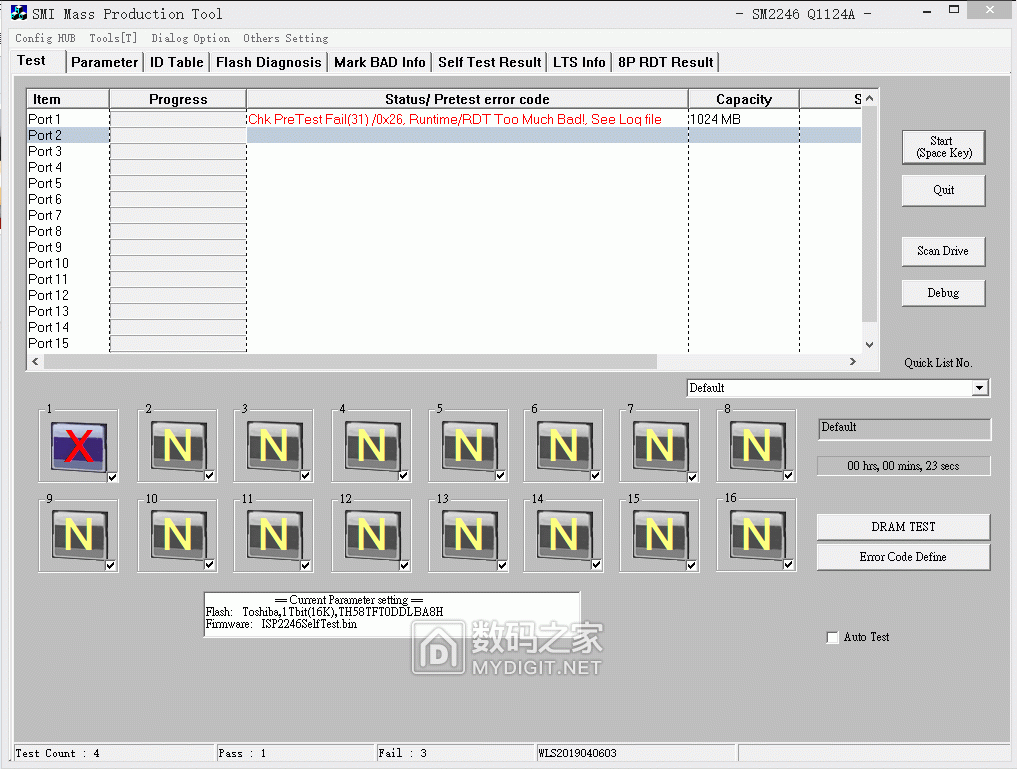Viewport: 1017px width, 769px height.
Task: Select the port 12 drive status icon
Action: coord(370,535)
